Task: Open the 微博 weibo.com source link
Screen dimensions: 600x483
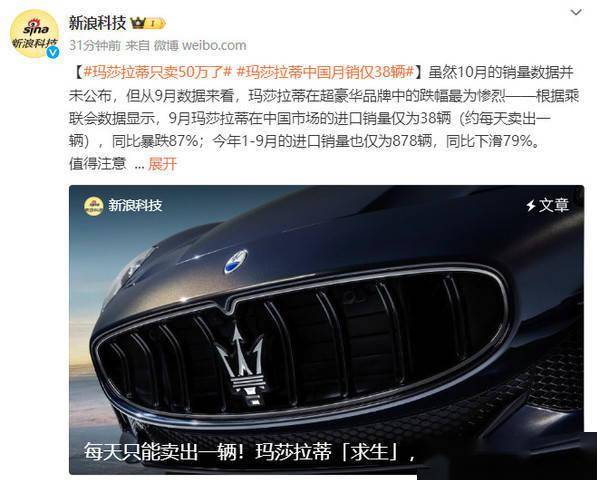Action: 200,46
